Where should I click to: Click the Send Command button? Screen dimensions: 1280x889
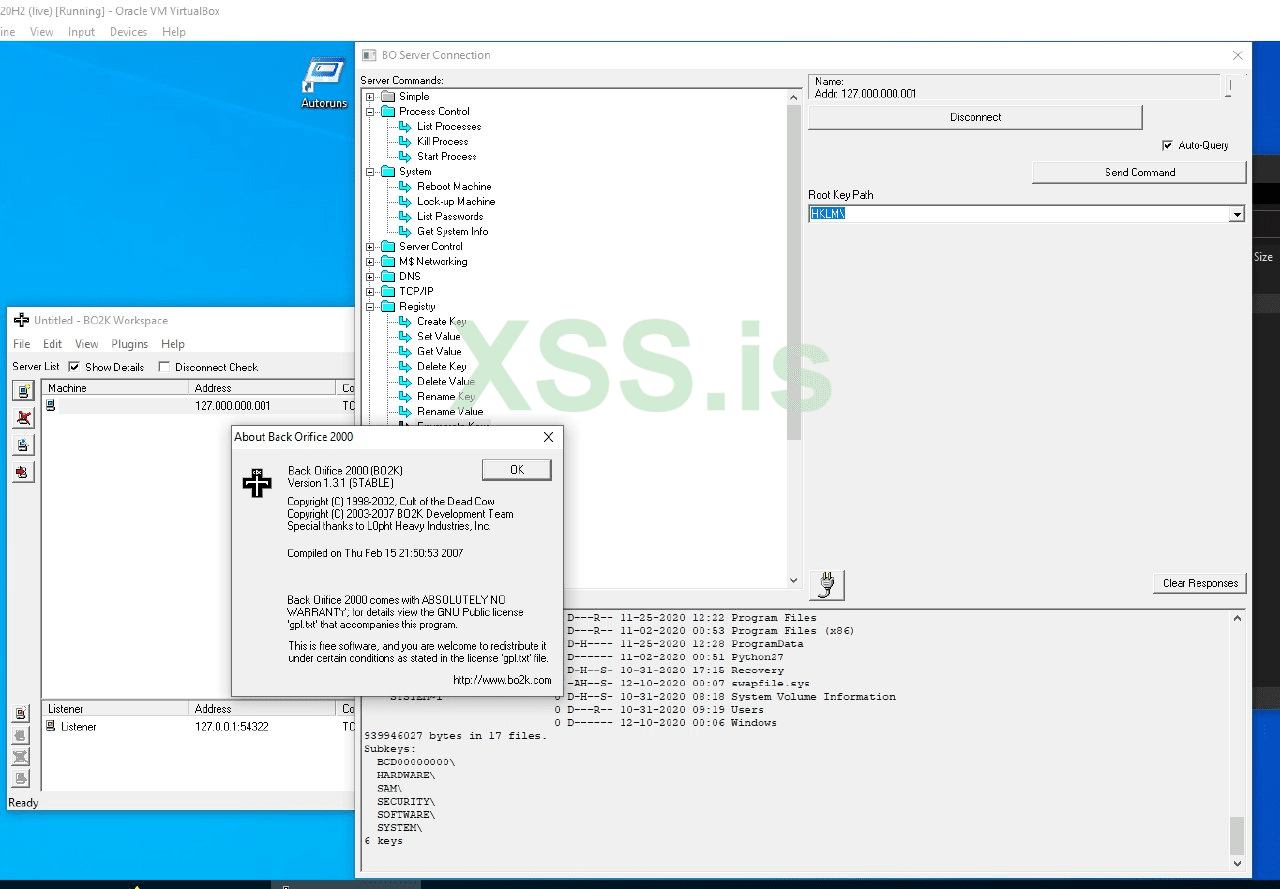(x=1139, y=173)
